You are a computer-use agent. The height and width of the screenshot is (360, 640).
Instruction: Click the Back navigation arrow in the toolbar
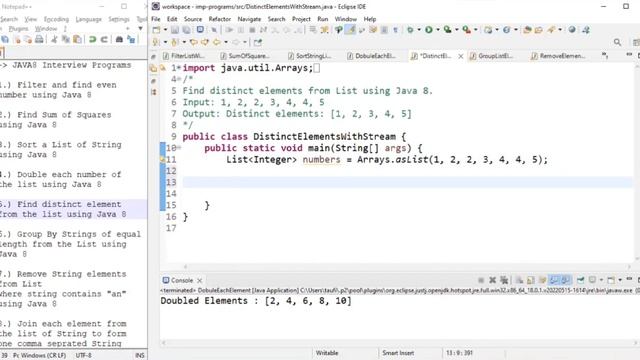(x=216, y=42)
